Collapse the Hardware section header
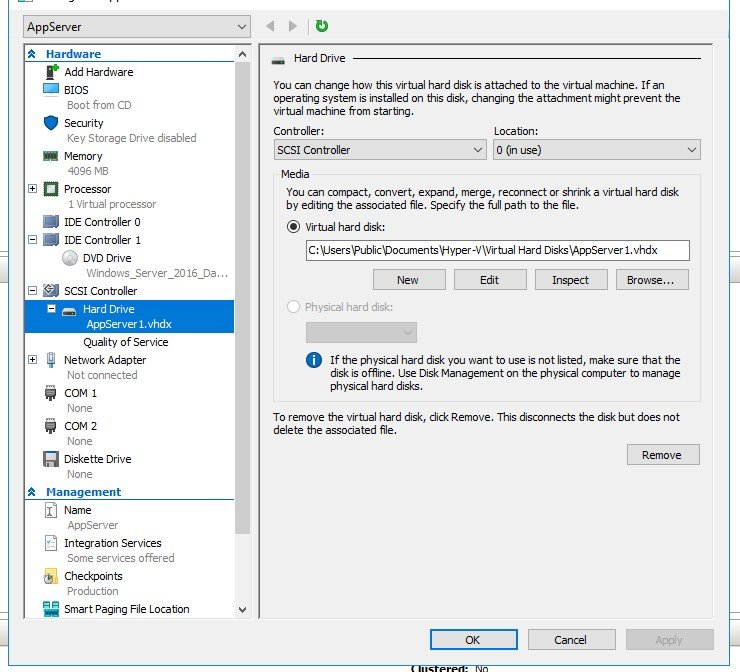The width and height of the screenshot is (740, 672). [33, 54]
